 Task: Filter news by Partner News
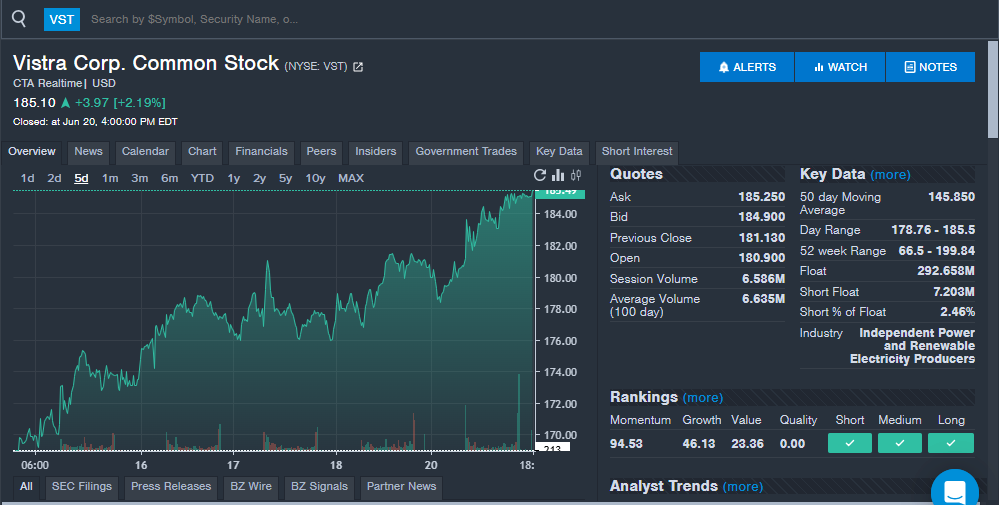(401, 487)
